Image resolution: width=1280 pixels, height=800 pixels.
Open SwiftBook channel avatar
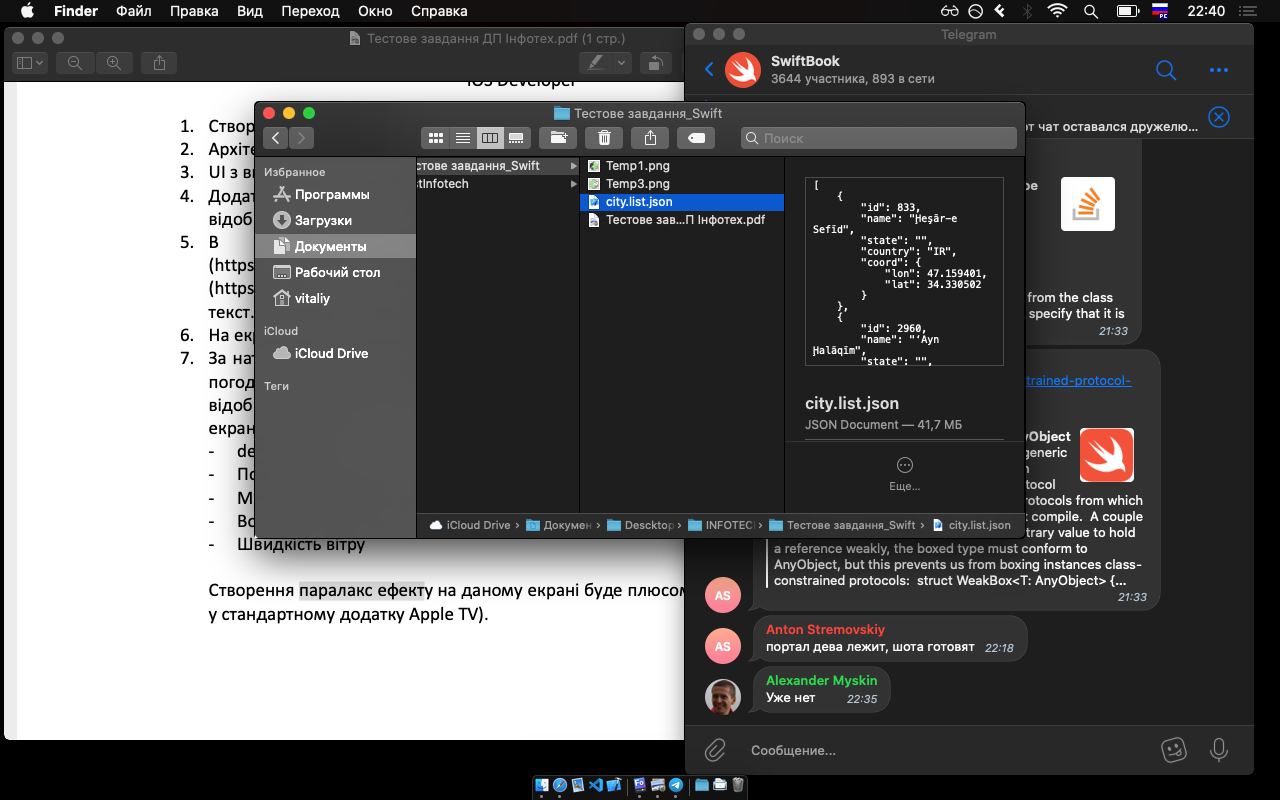[744, 70]
